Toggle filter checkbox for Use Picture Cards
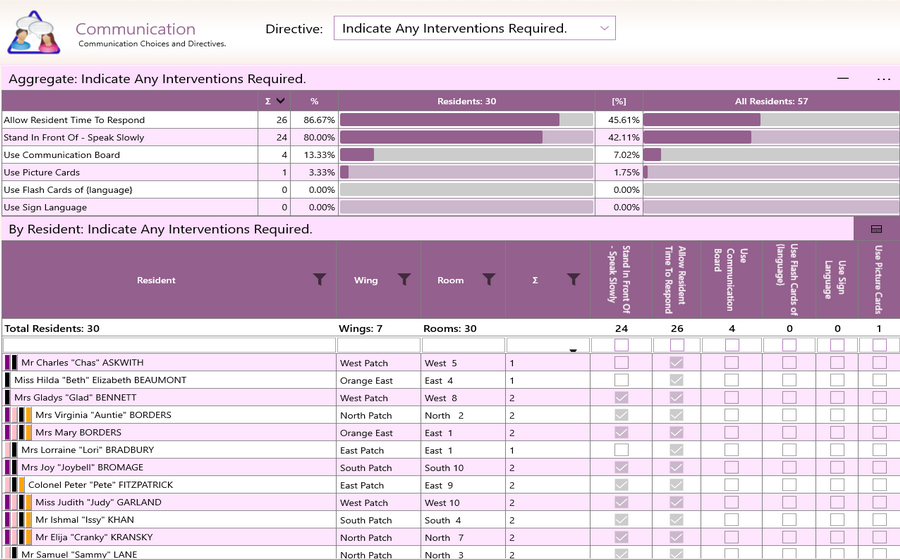The height and width of the screenshot is (560, 900). pyautogui.click(x=879, y=345)
